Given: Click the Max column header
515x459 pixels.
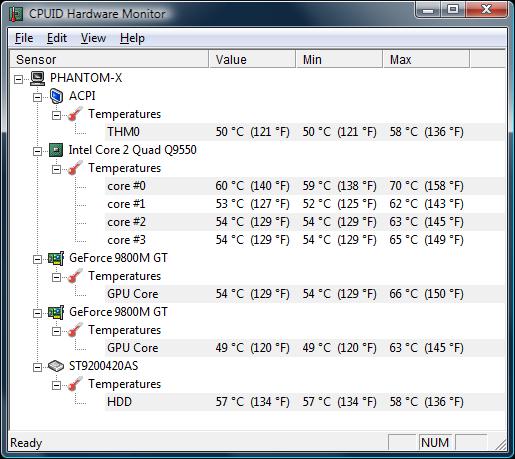Looking at the screenshot, I should click(426, 59).
